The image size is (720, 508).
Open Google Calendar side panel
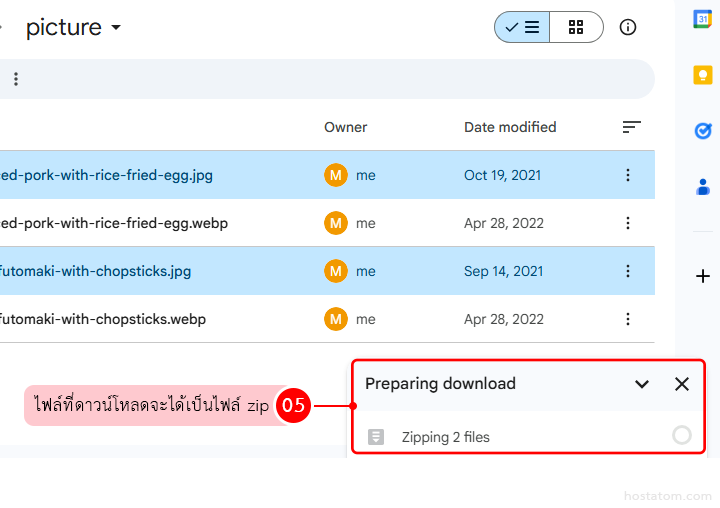point(703,19)
